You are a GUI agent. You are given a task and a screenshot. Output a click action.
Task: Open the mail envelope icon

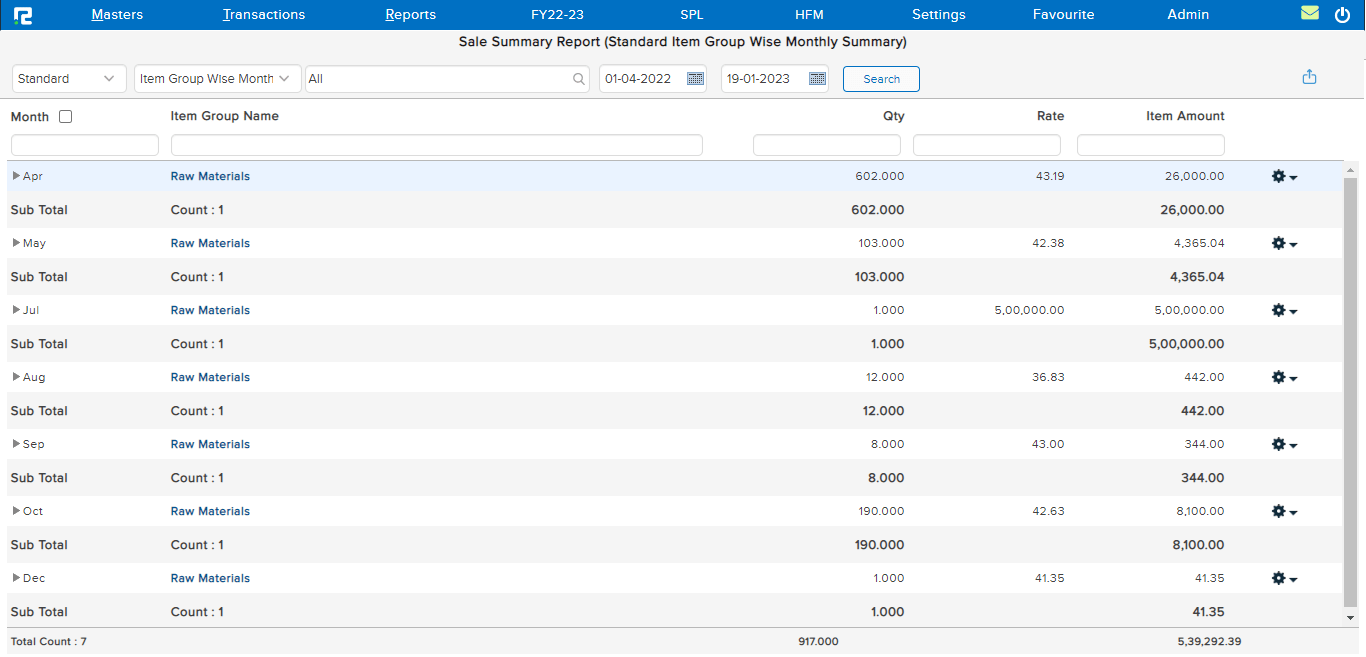1310,14
